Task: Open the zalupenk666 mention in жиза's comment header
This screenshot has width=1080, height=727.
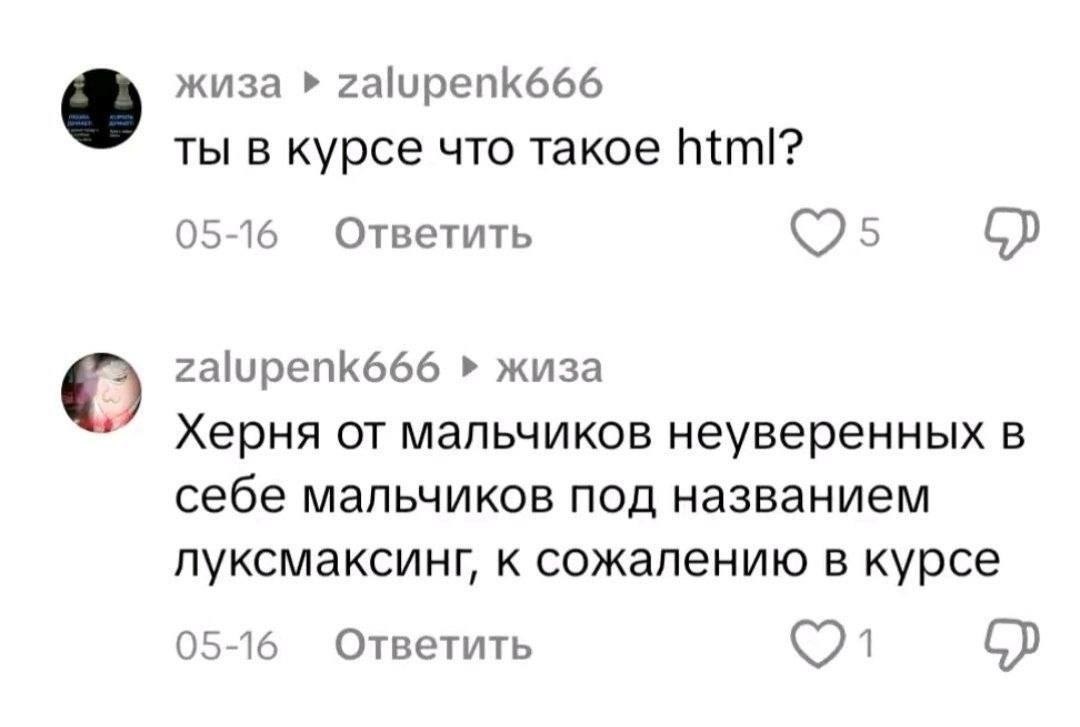Action: (470, 85)
